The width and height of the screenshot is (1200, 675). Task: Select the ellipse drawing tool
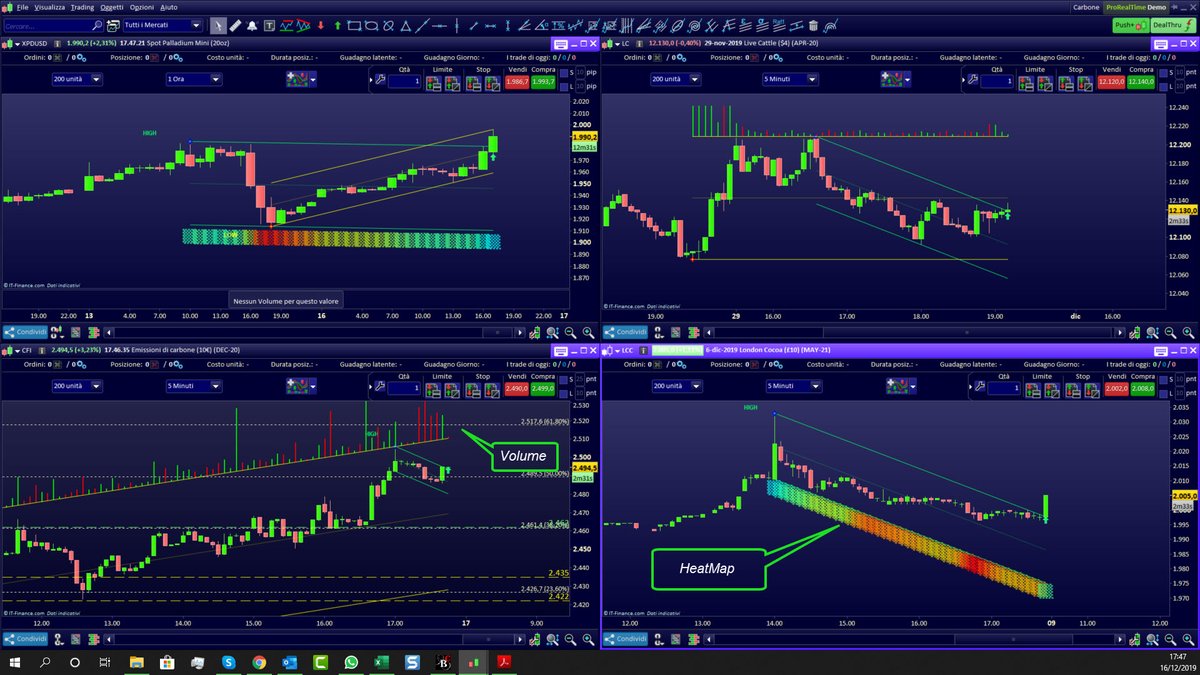(371, 25)
